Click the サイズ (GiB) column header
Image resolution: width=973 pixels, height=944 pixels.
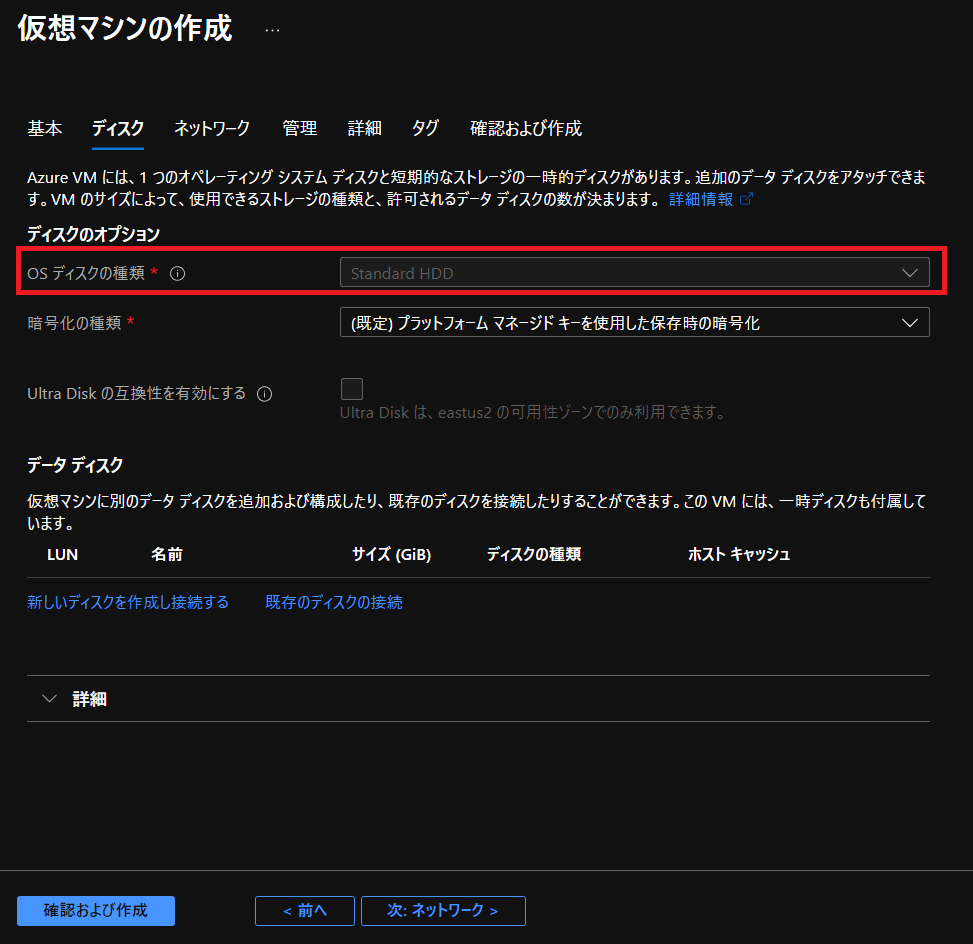click(392, 554)
